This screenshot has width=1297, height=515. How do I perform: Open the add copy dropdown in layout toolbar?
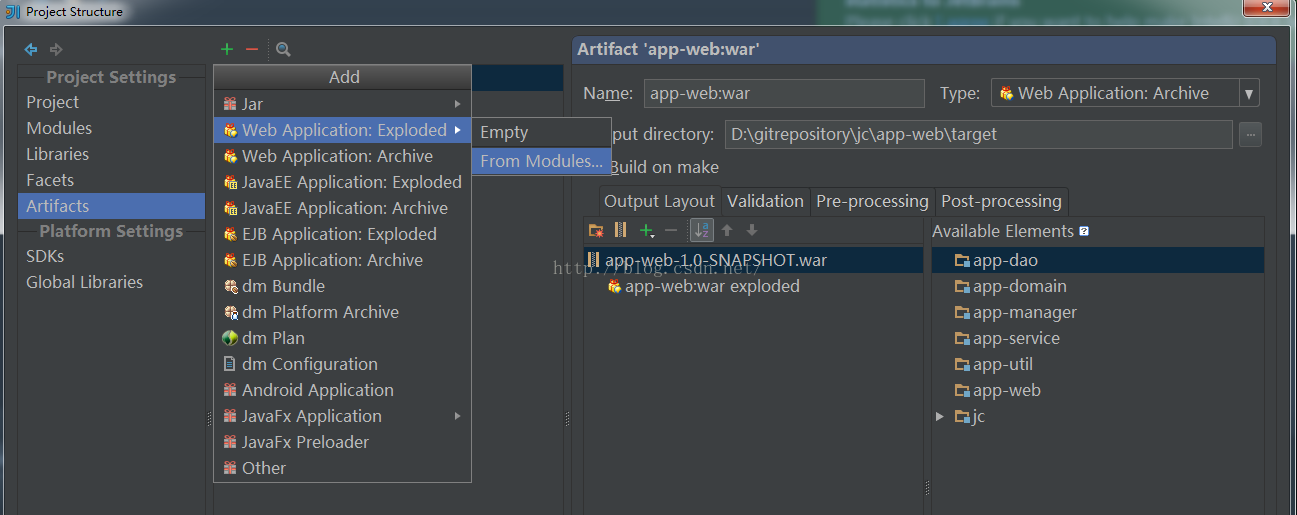(648, 231)
